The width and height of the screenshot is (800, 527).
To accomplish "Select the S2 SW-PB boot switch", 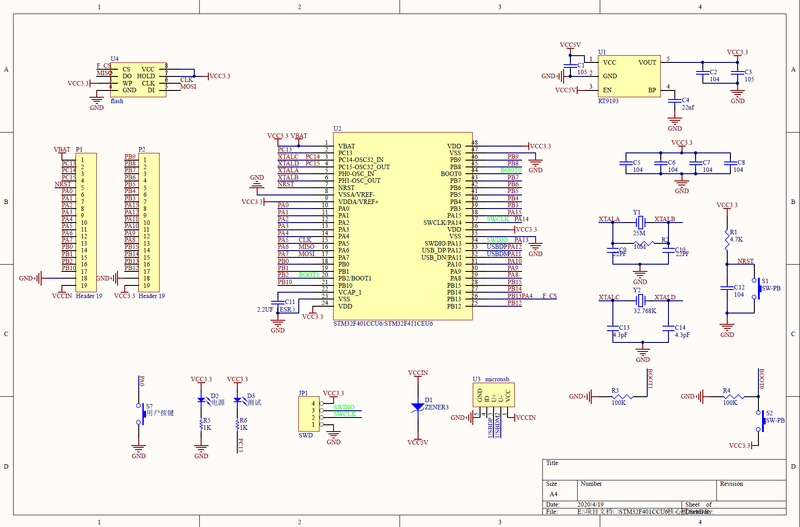I will [760, 420].
